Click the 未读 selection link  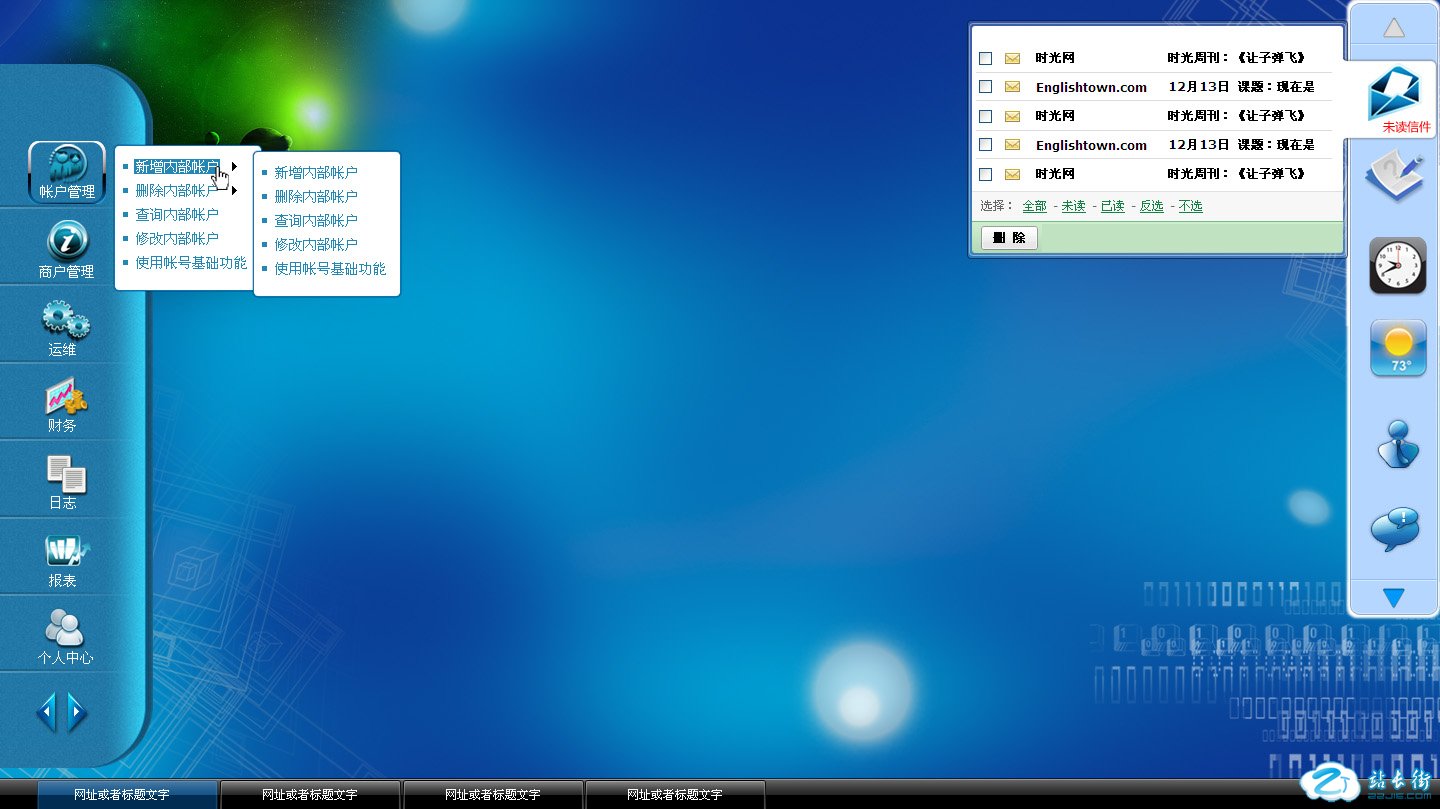[x=1073, y=206]
